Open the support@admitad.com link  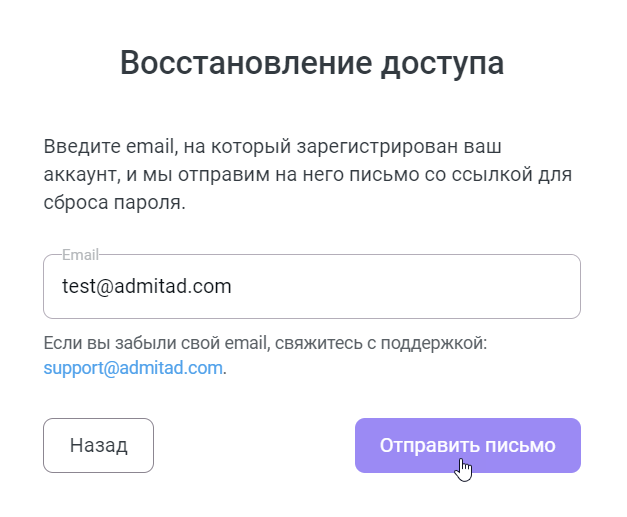click(133, 368)
